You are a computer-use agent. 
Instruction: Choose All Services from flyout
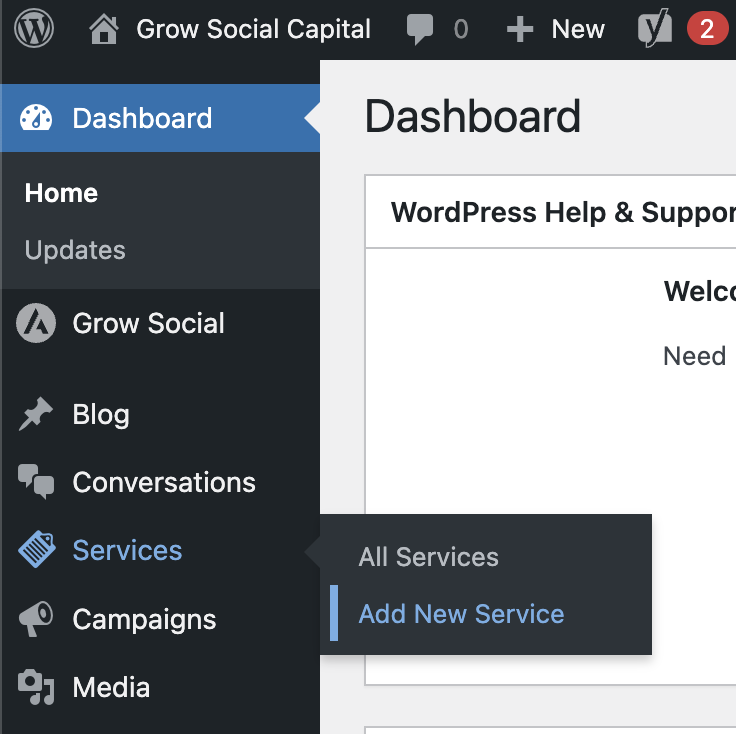429,557
